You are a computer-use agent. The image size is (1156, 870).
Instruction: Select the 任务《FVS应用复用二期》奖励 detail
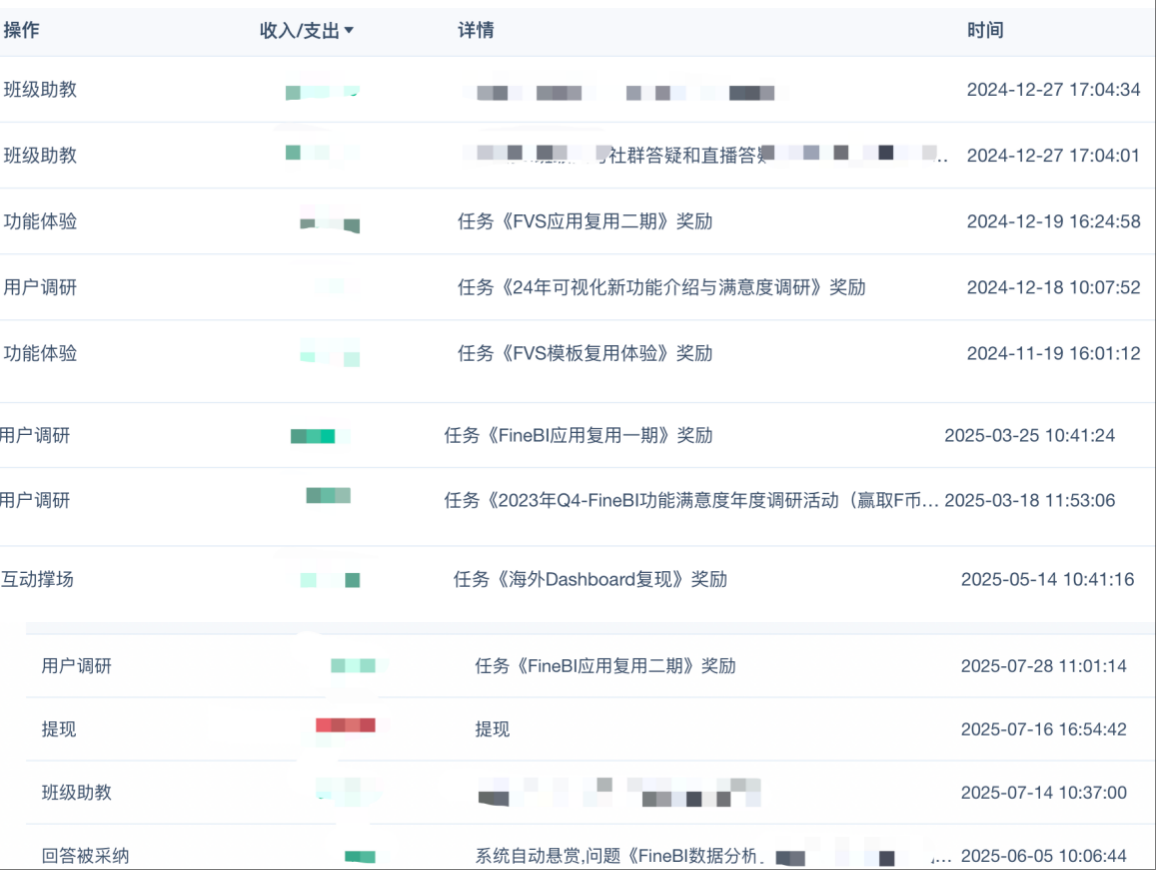[585, 221]
